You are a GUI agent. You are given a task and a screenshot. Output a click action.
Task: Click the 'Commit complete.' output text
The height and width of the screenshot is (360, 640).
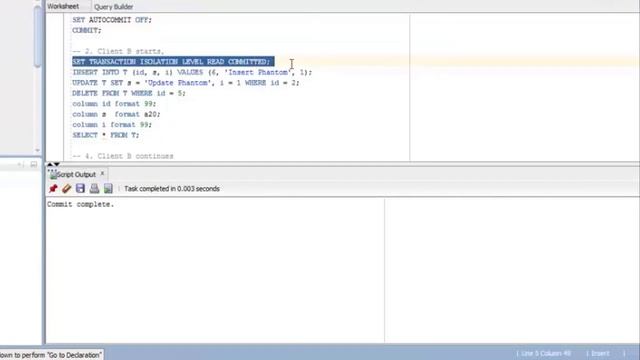click(80, 204)
